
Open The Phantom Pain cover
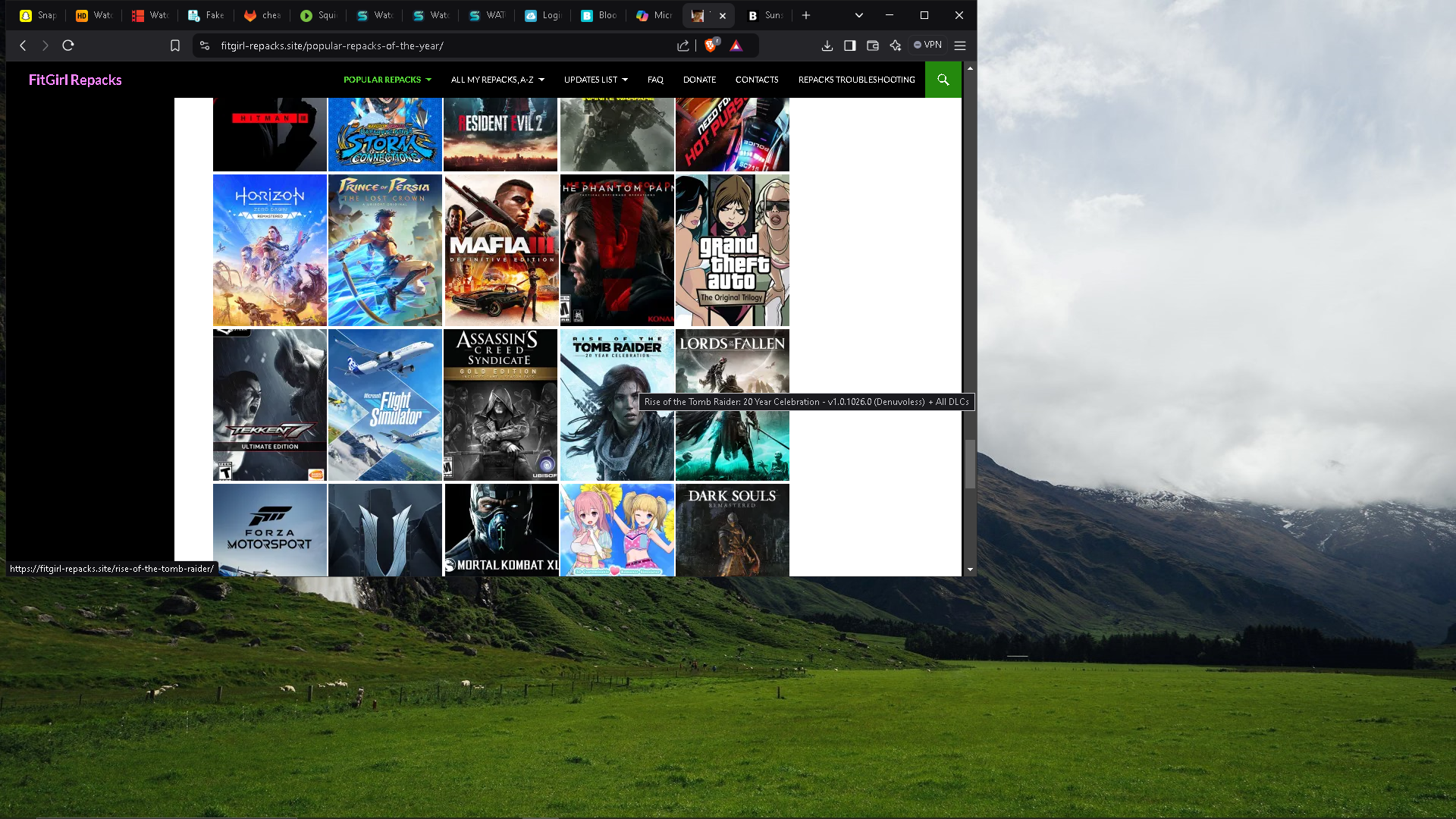(x=617, y=250)
